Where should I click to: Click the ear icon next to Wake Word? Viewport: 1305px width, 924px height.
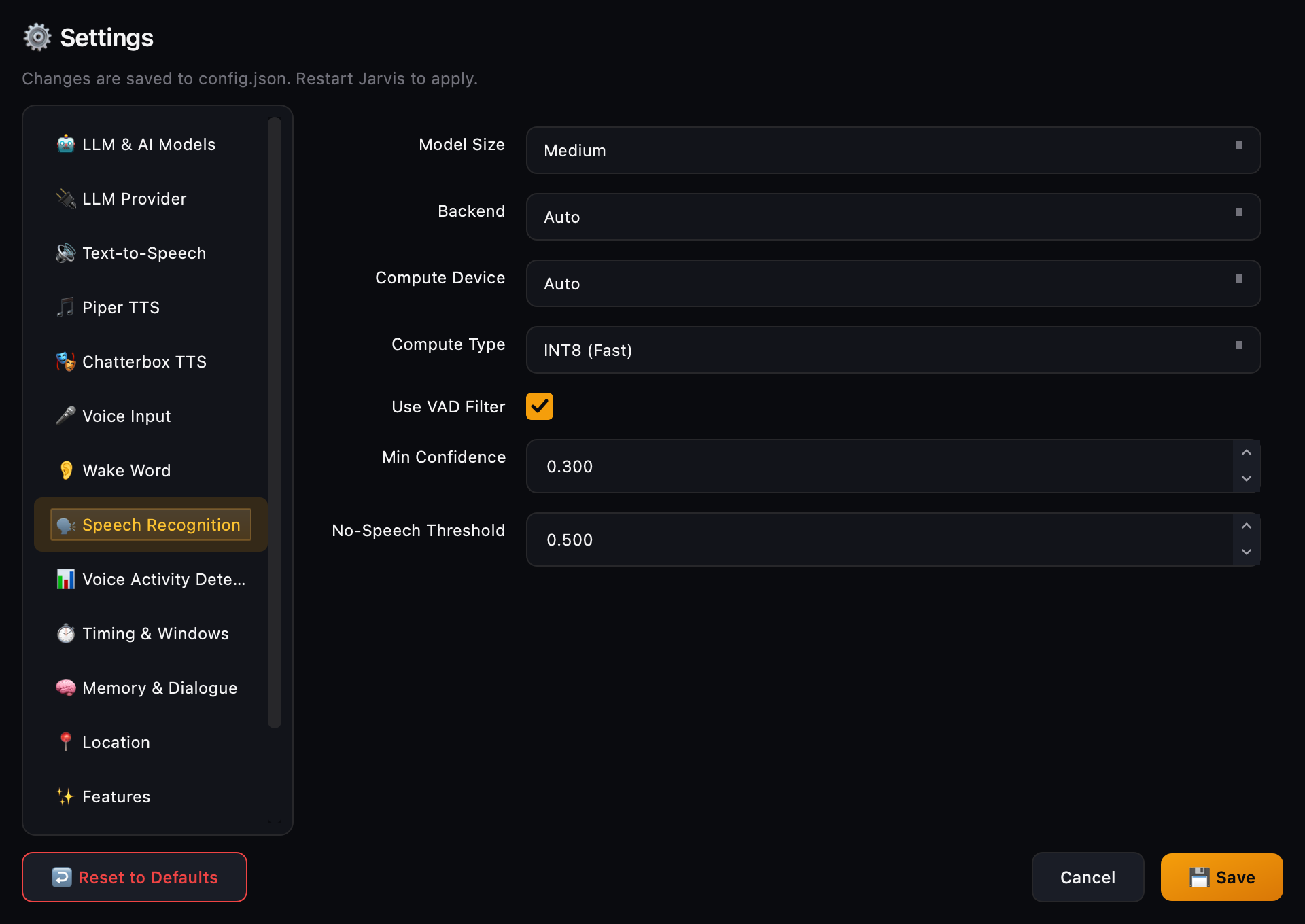[x=65, y=470]
